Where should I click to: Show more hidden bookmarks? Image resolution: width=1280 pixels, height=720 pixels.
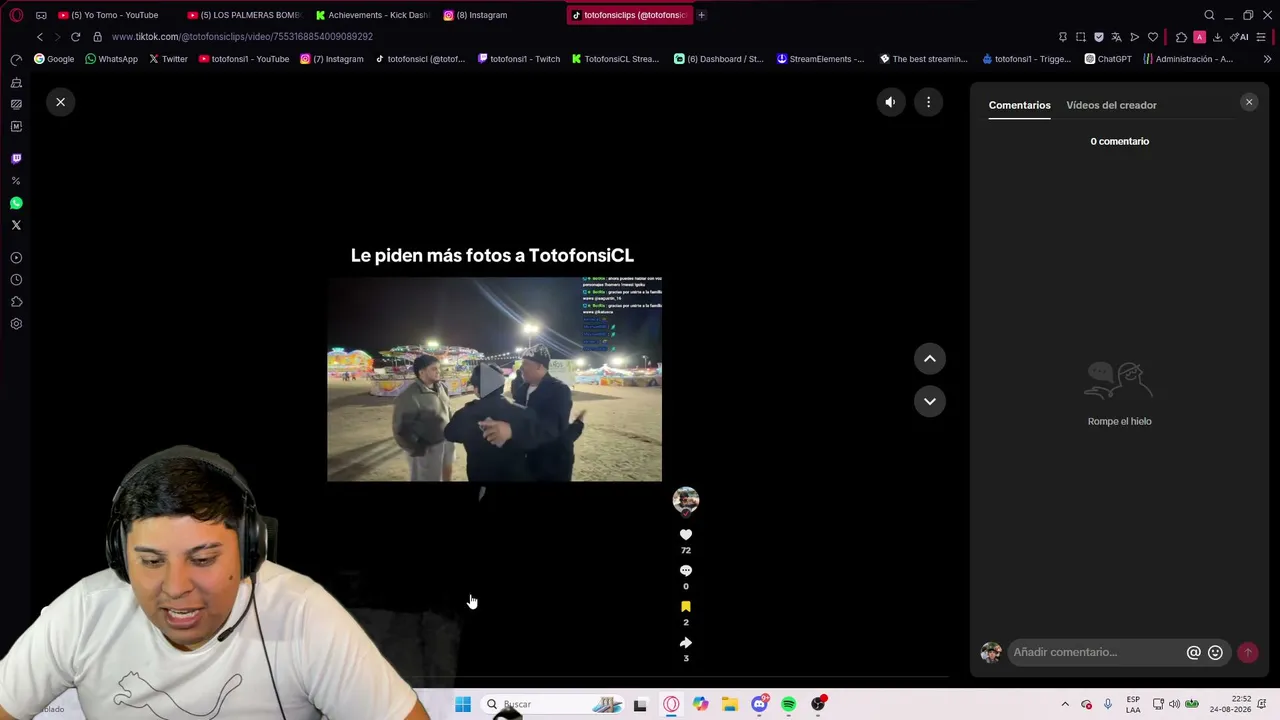pos(1267,59)
